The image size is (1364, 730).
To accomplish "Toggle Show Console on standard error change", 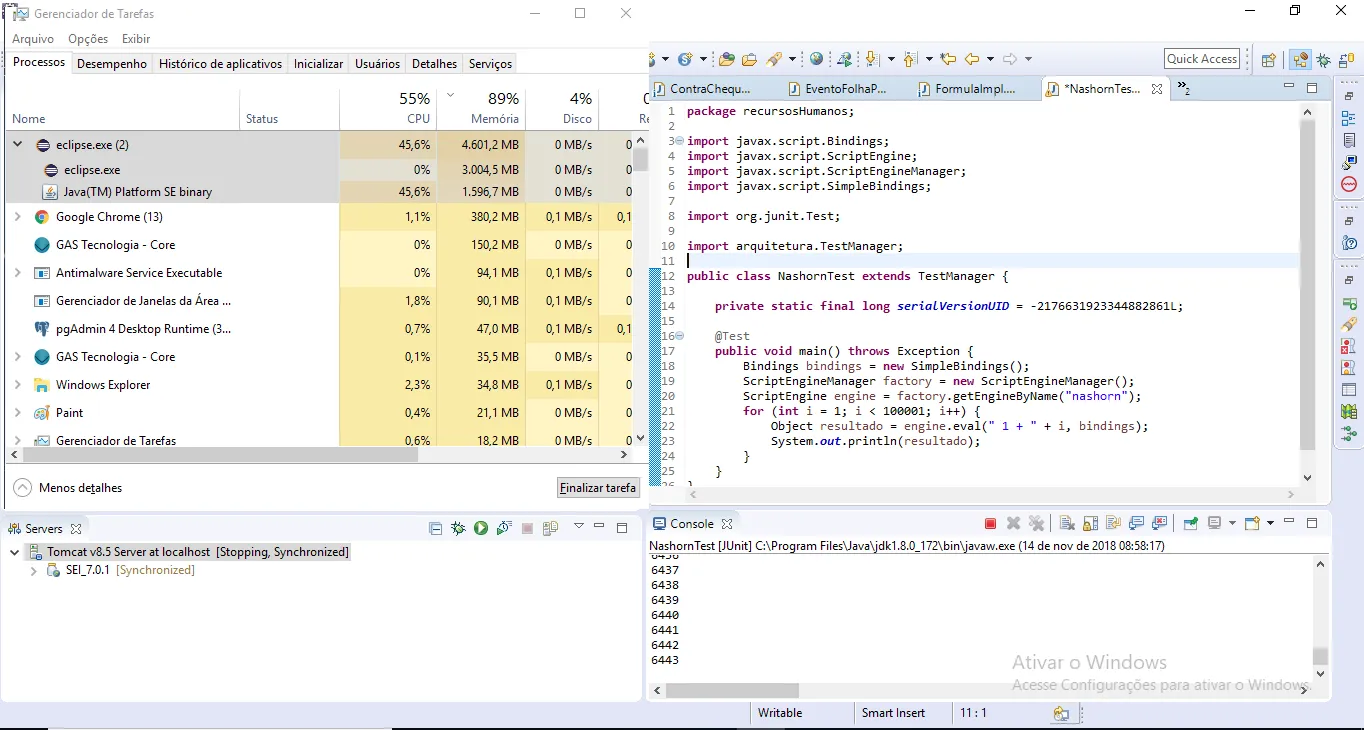I will pos(1159,523).
